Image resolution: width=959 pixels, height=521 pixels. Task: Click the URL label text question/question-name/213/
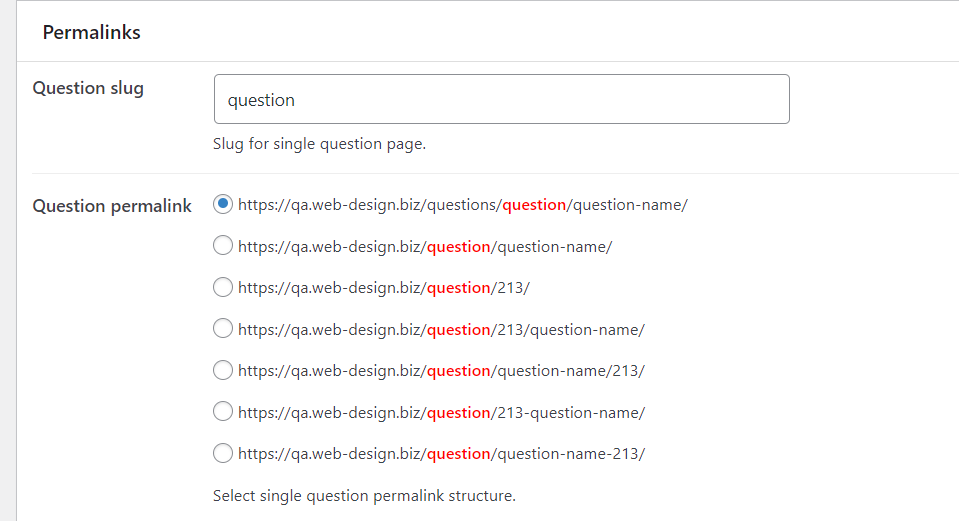(x=441, y=371)
